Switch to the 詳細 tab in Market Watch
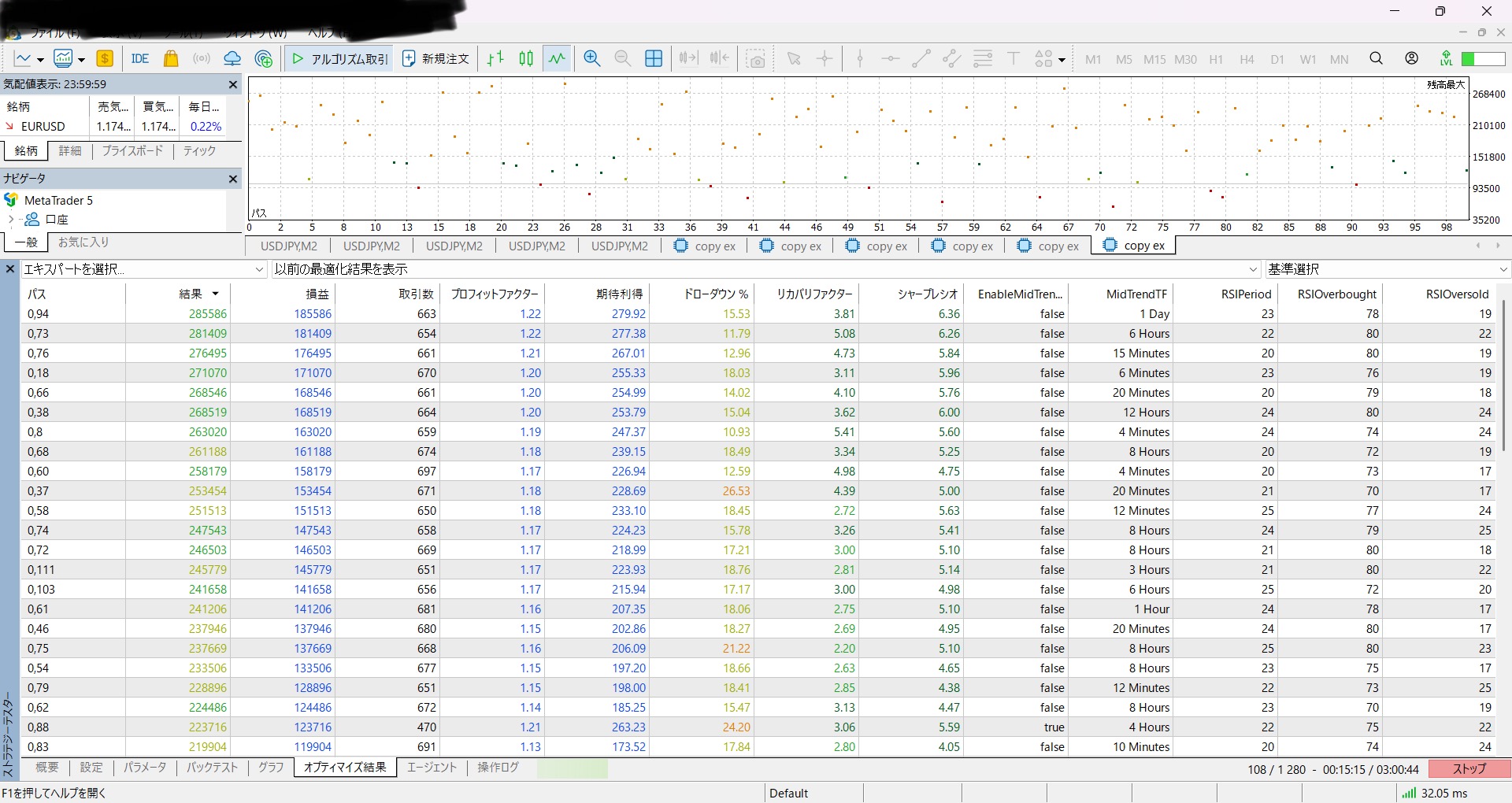Image resolution: width=1512 pixels, height=803 pixels. (x=70, y=150)
